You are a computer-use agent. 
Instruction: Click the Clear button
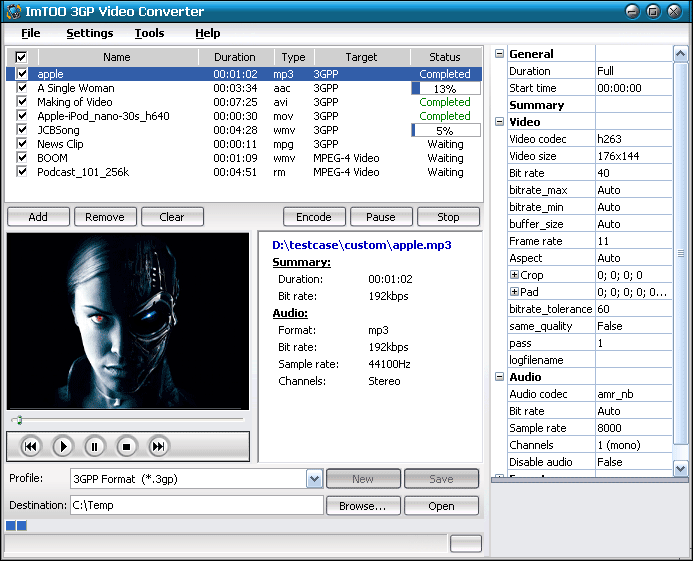point(172,217)
